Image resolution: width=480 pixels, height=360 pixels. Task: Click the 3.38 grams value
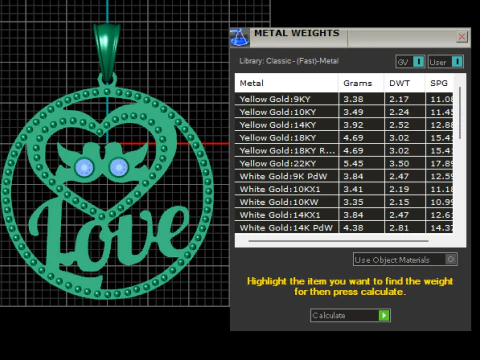pyautogui.click(x=353, y=99)
